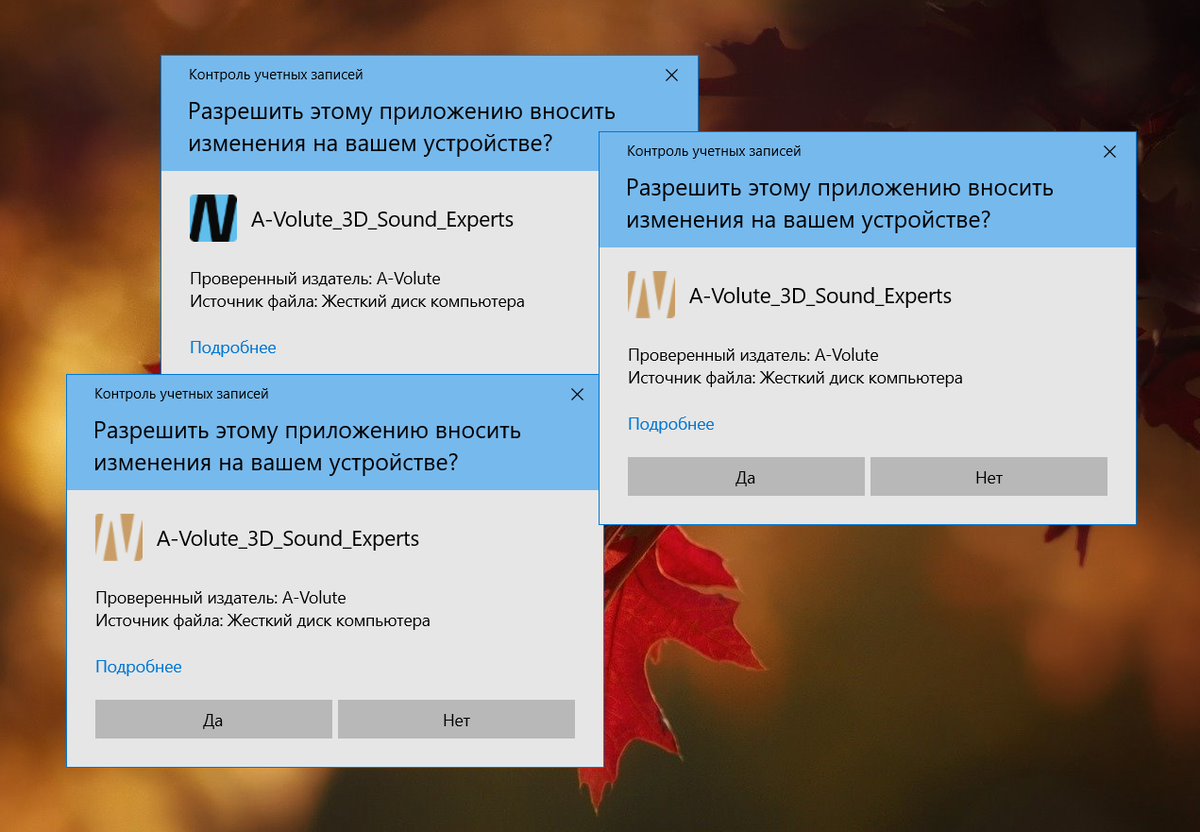Close the lower-left UAC dialog
The height and width of the screenshot is (832, 1200).
coord(577,394)
